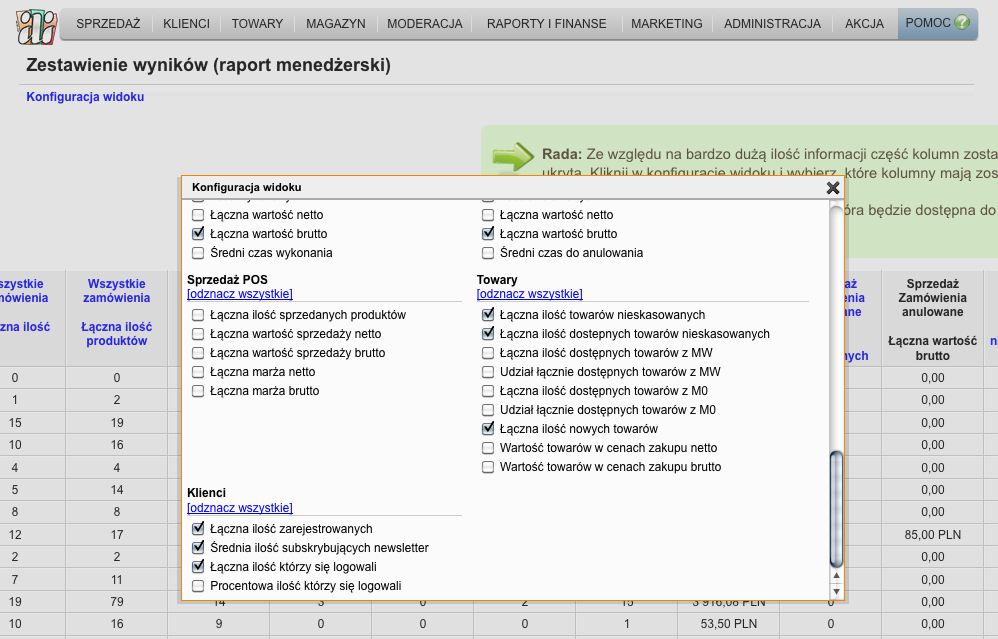
Task: Enable Wartość towarów w cenach zakupu brutto
Action: pos(488,468)
